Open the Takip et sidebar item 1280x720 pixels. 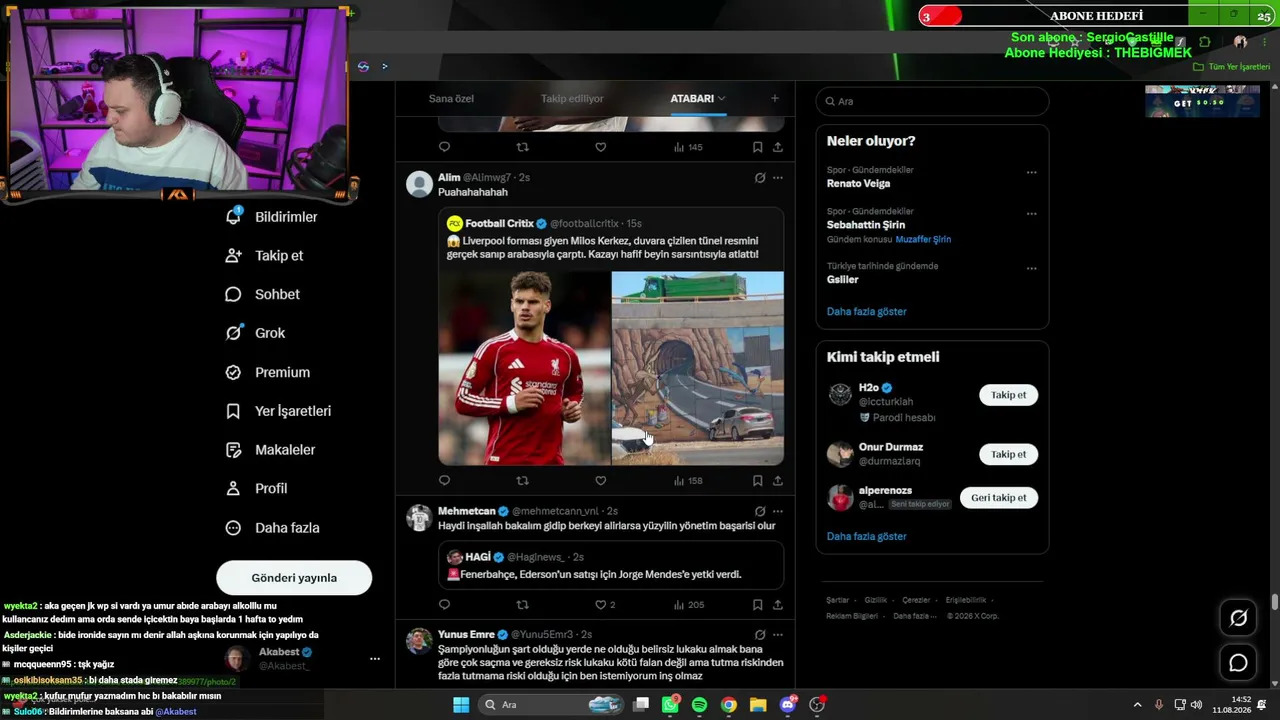pos(265,256)
